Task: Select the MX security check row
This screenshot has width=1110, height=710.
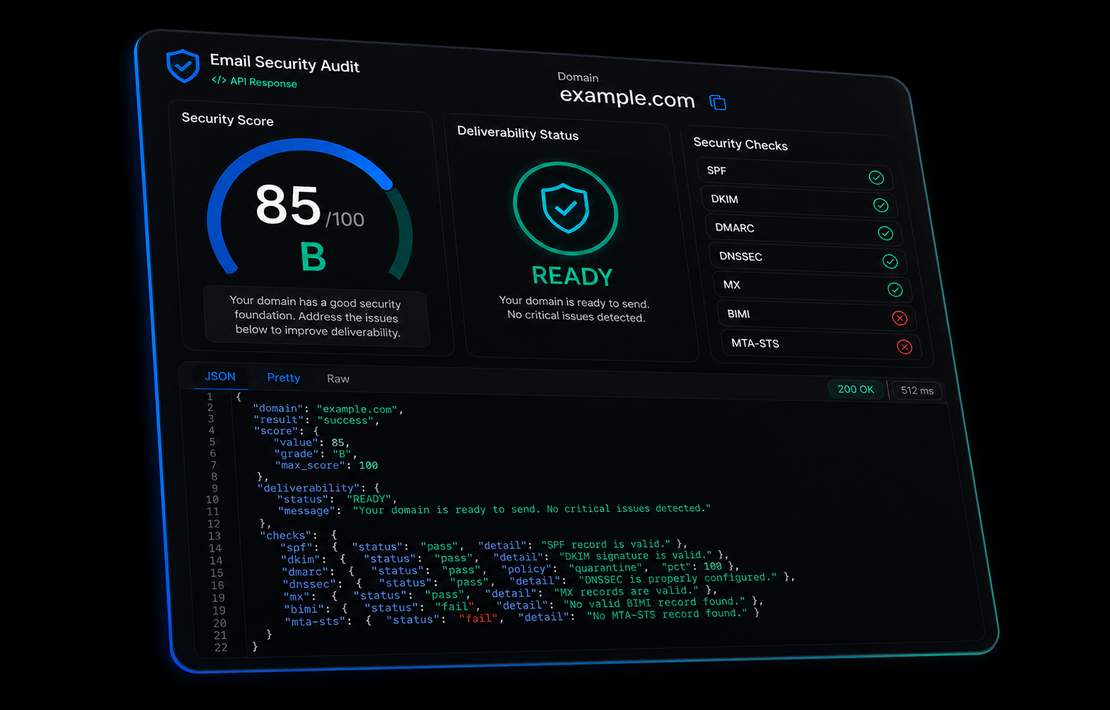Action: pyautogui.click(x=813, y=287)
